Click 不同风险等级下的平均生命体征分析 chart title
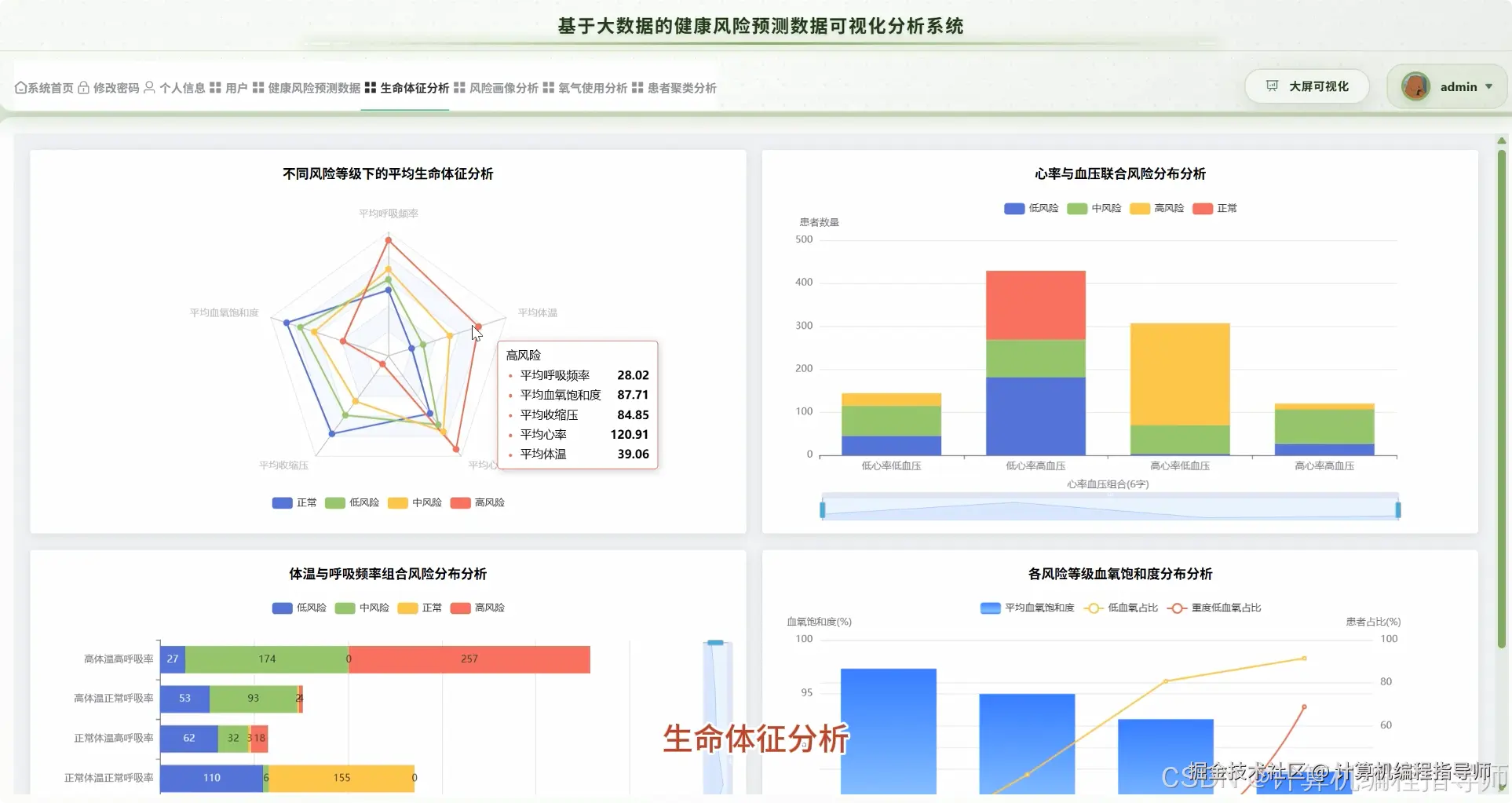The height and width of the screenshot is (803, 1512). point(388,173)
